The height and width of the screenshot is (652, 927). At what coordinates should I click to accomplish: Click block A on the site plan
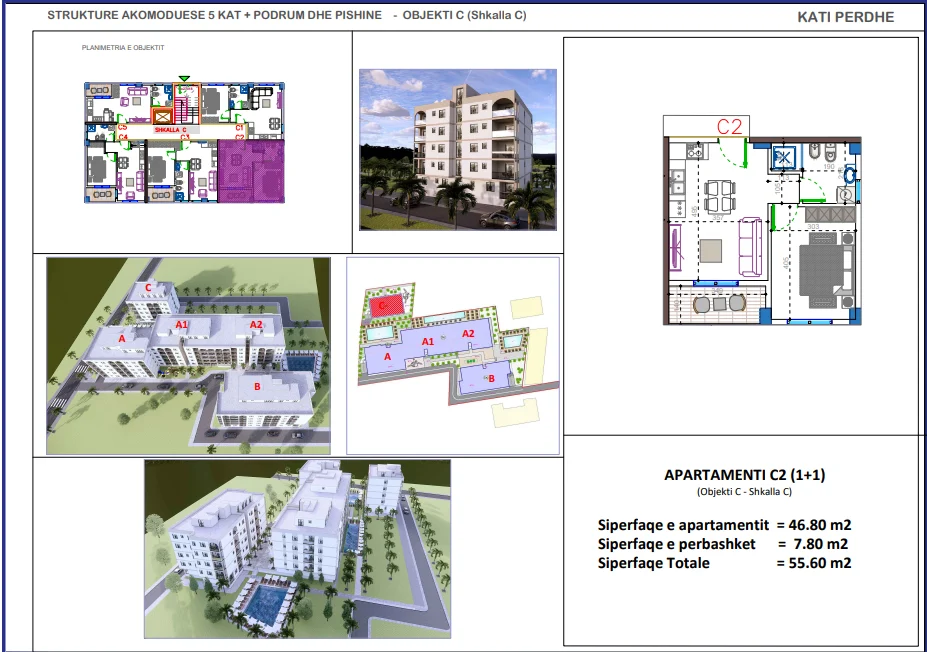coord(388,356)
